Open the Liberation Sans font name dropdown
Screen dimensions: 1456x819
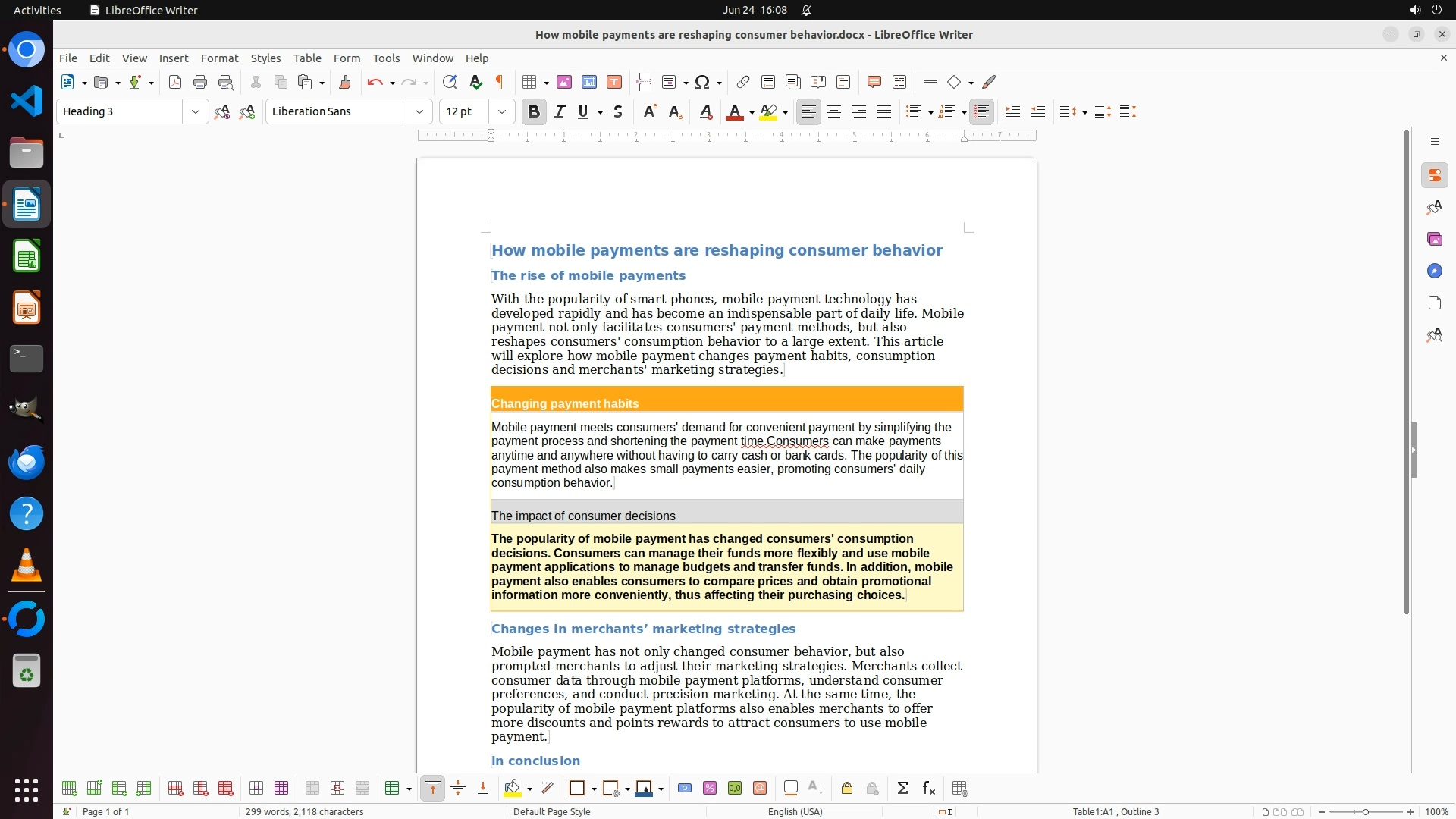pos(419,112)
